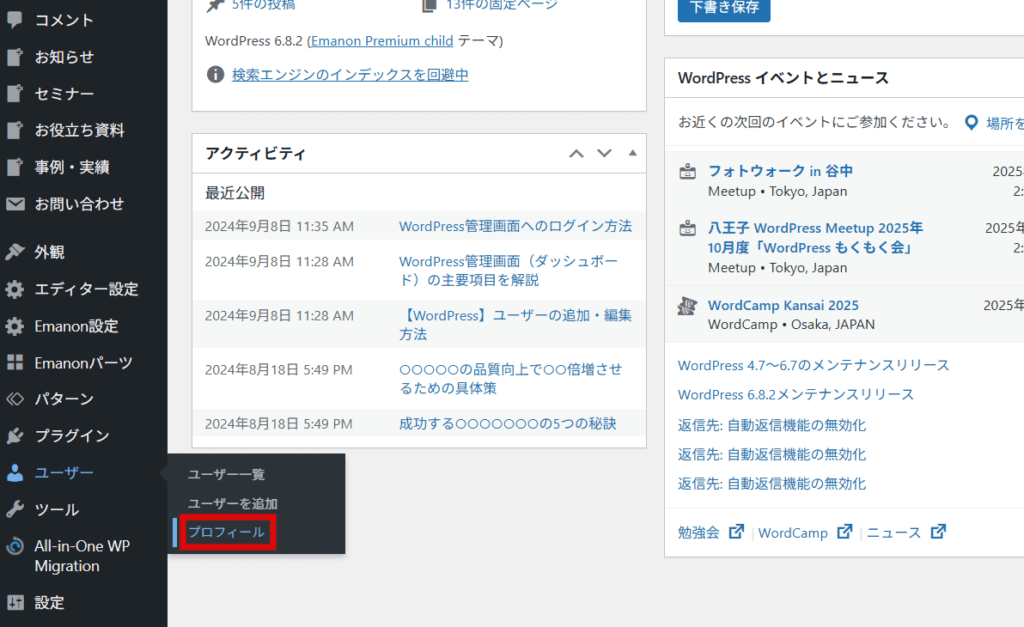Screen dimensions: 1024x627
Task: Click the Tools wrench icon
Action: coord(15,510)
